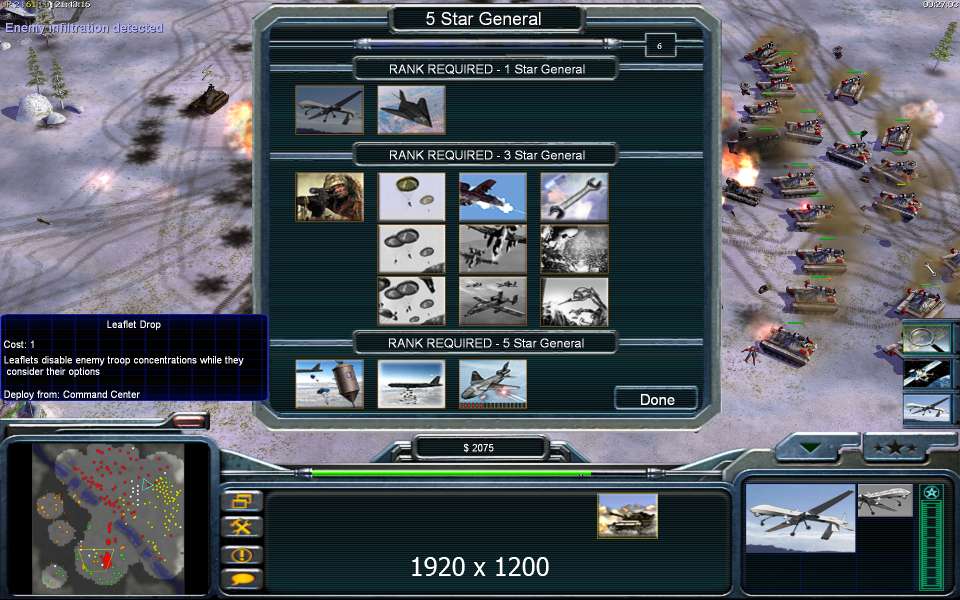Click the red button above the minimap
The height and width of the screenshot is (600, 960).
(x=190, y=421)
